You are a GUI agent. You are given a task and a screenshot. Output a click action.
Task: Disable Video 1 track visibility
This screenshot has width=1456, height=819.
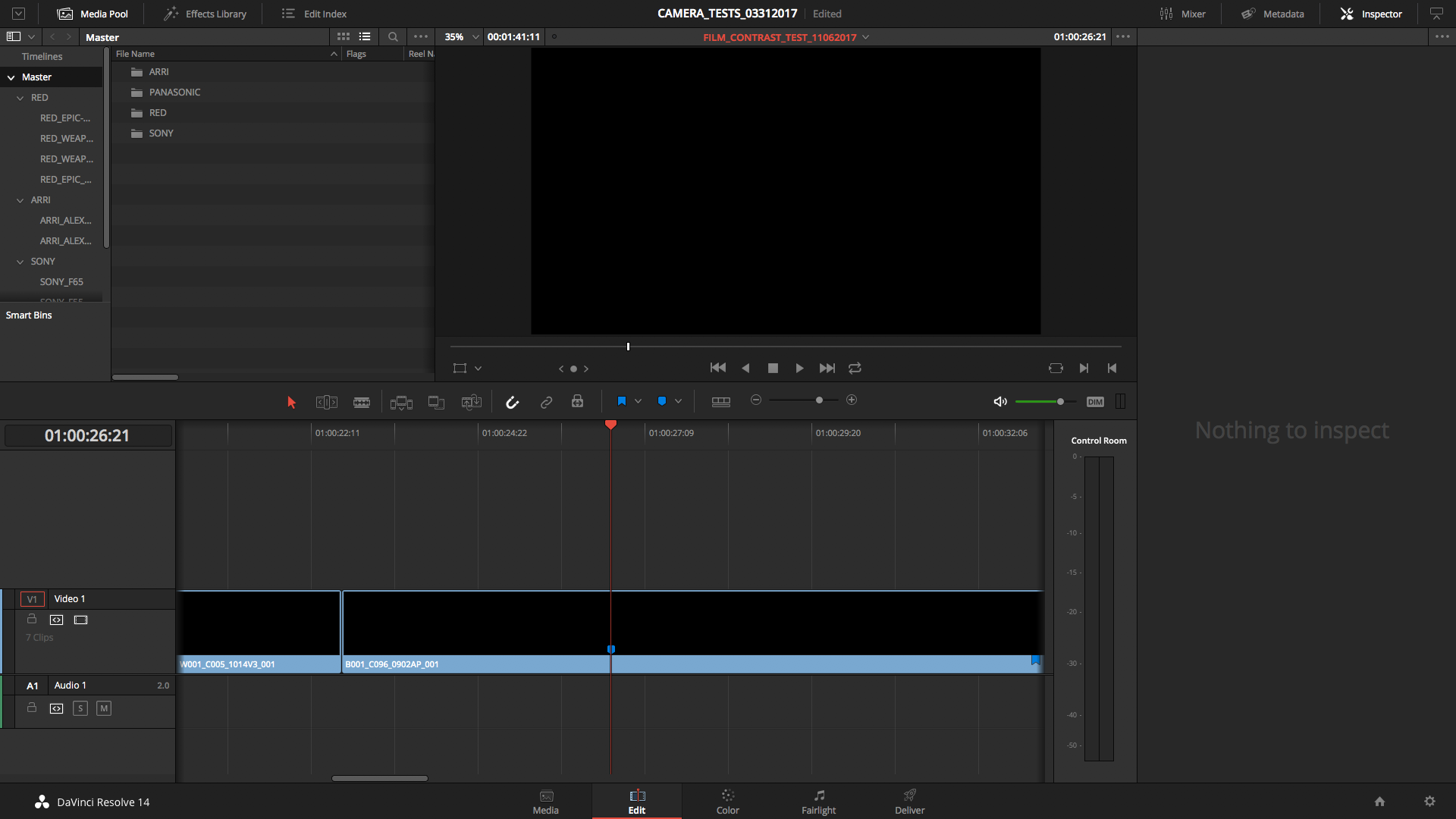coord(80,620)
